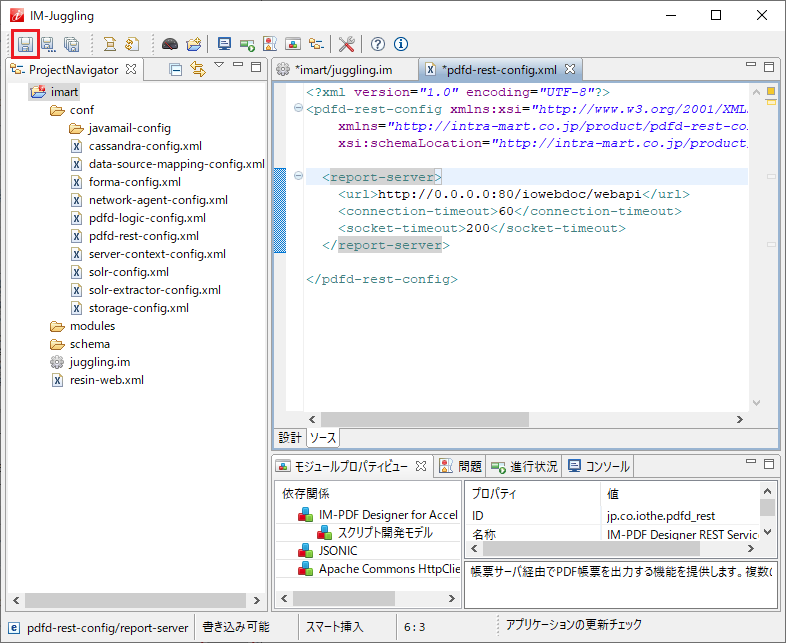
Task: Select the 設計 tab below the editor
Action: coord(289,438)
